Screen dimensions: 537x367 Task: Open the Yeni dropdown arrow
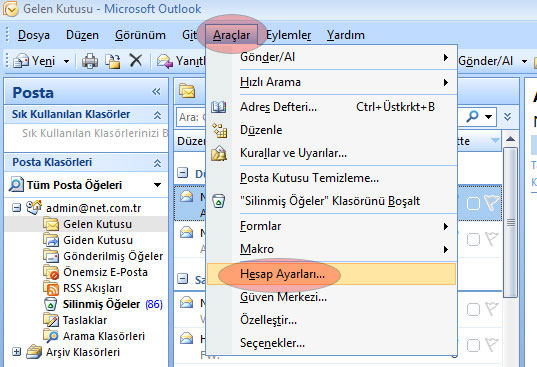click(x=66, y=62)
